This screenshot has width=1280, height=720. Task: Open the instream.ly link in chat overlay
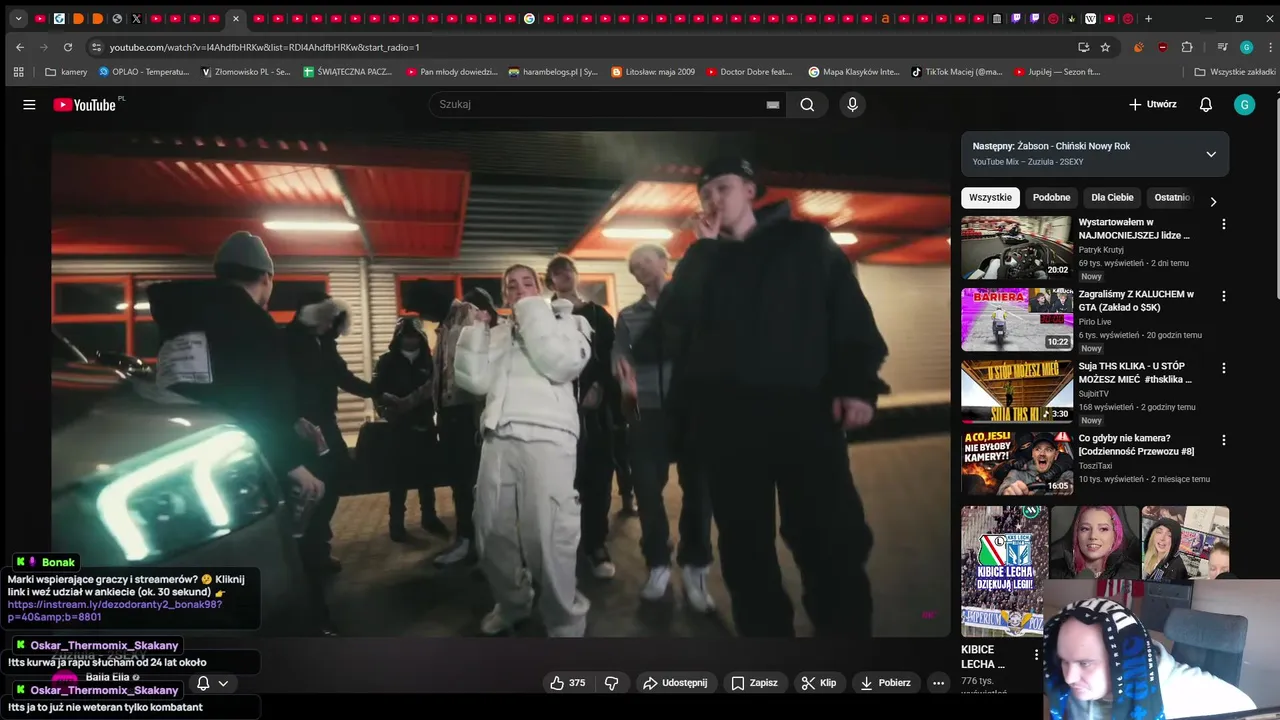coord(115,610)
